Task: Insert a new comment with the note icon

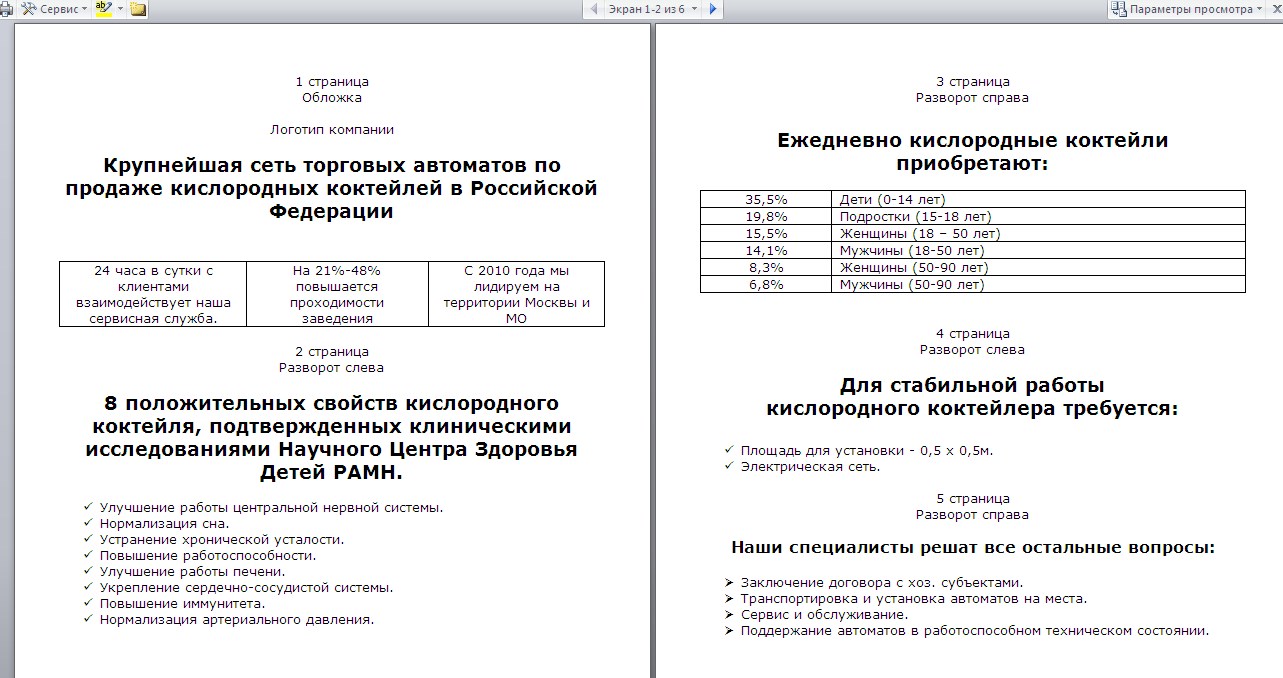Action: click(137, 8)
